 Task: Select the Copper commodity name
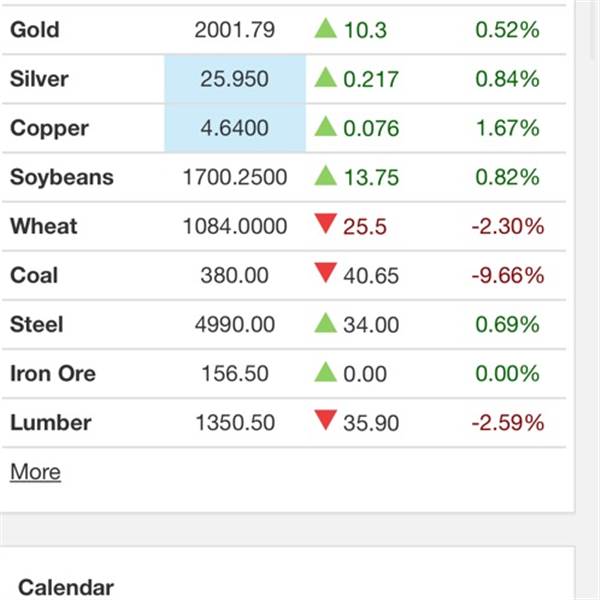pos(49,128)
